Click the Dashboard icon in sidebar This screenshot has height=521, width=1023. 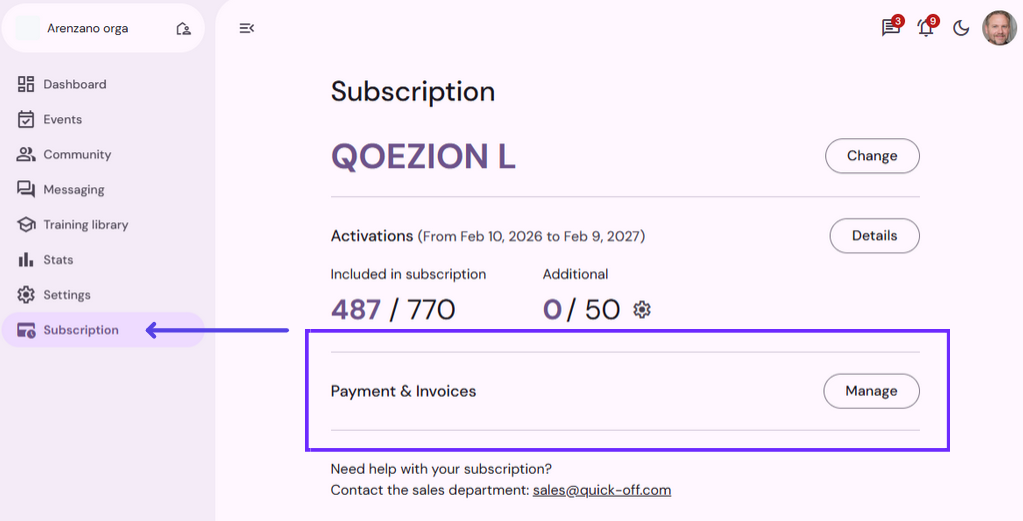26,84
